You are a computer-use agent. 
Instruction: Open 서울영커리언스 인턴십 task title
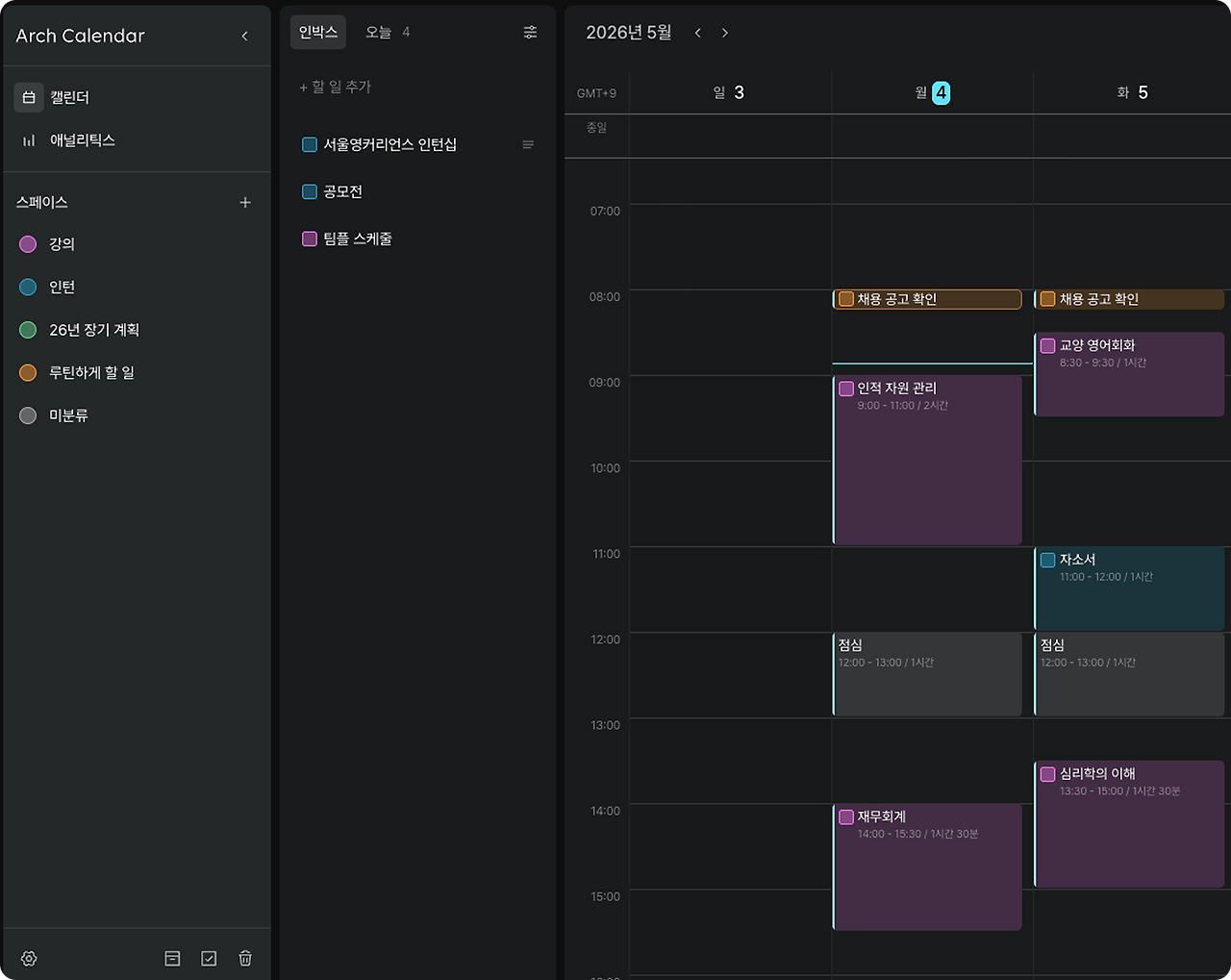coord(390,144)
